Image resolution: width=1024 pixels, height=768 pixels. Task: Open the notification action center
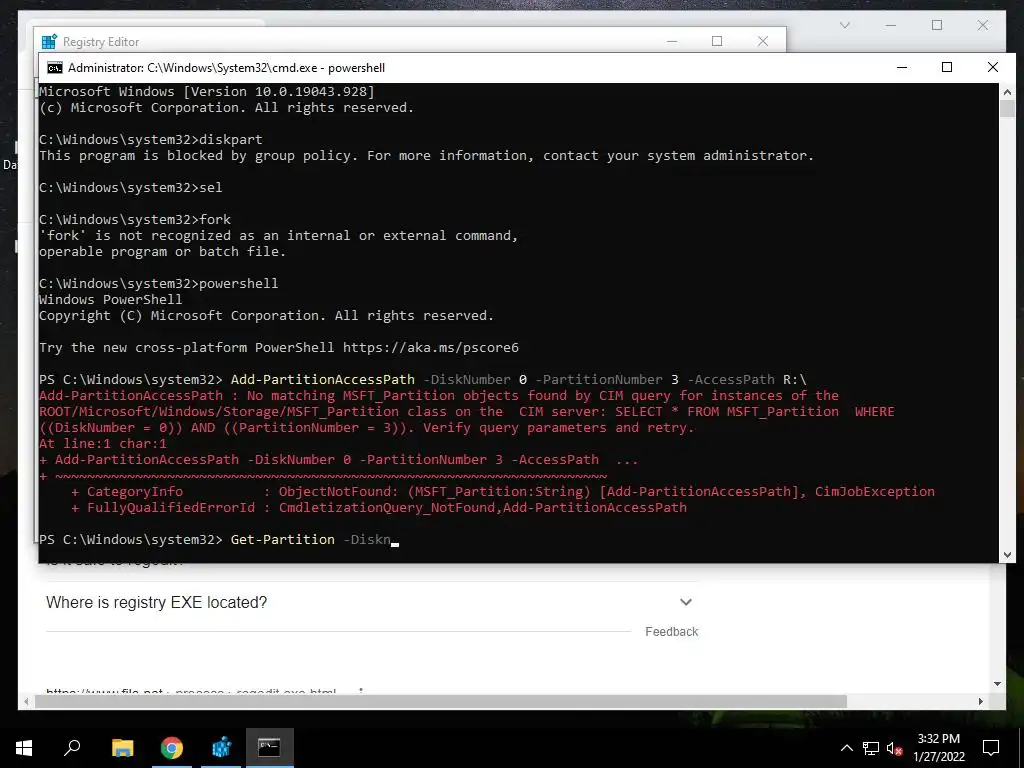pos(991,748)
